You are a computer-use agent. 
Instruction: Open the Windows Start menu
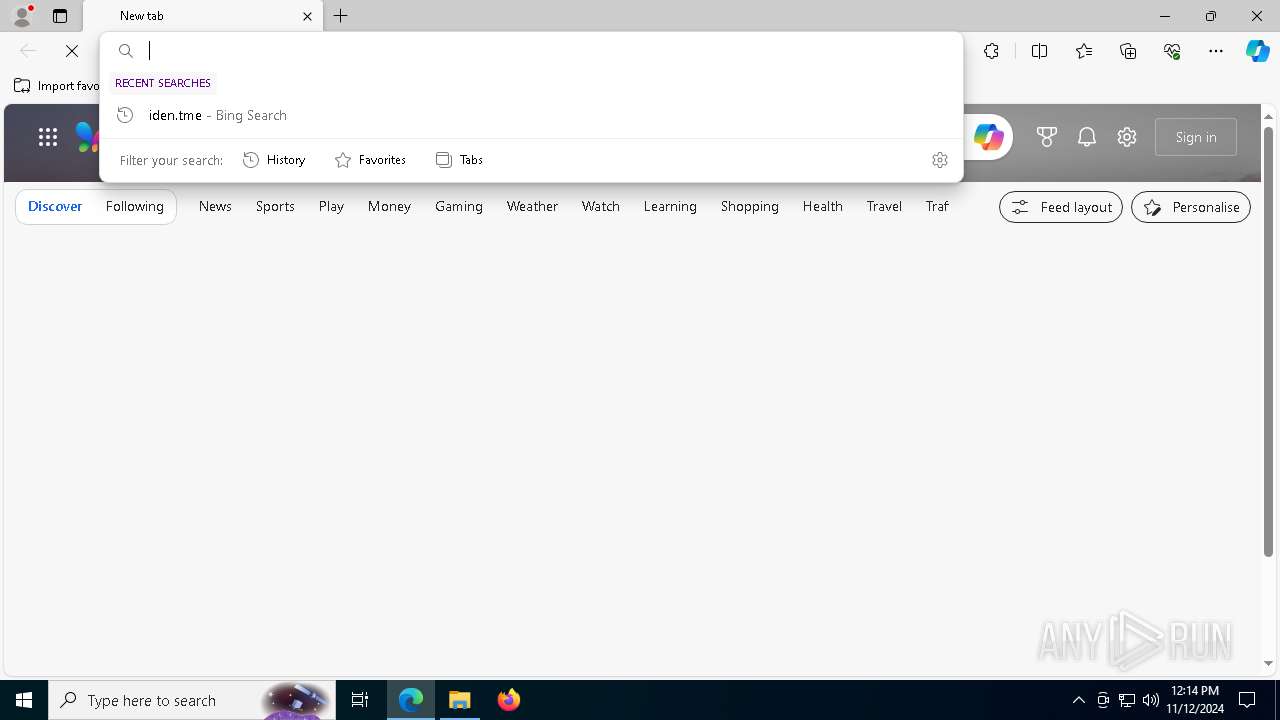(24, 700)
